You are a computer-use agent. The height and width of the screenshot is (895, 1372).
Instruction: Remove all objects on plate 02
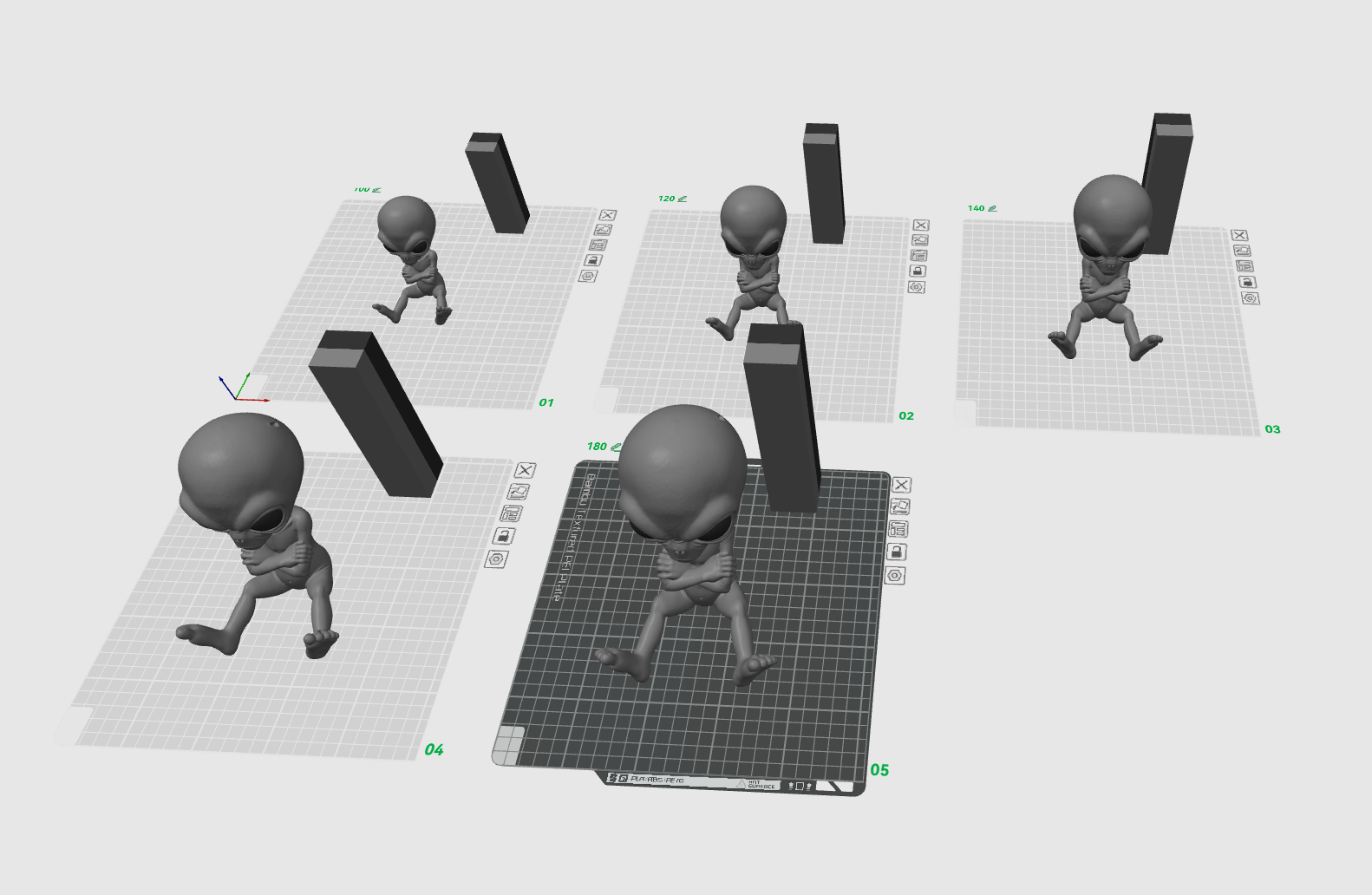(x=920, y=225)
